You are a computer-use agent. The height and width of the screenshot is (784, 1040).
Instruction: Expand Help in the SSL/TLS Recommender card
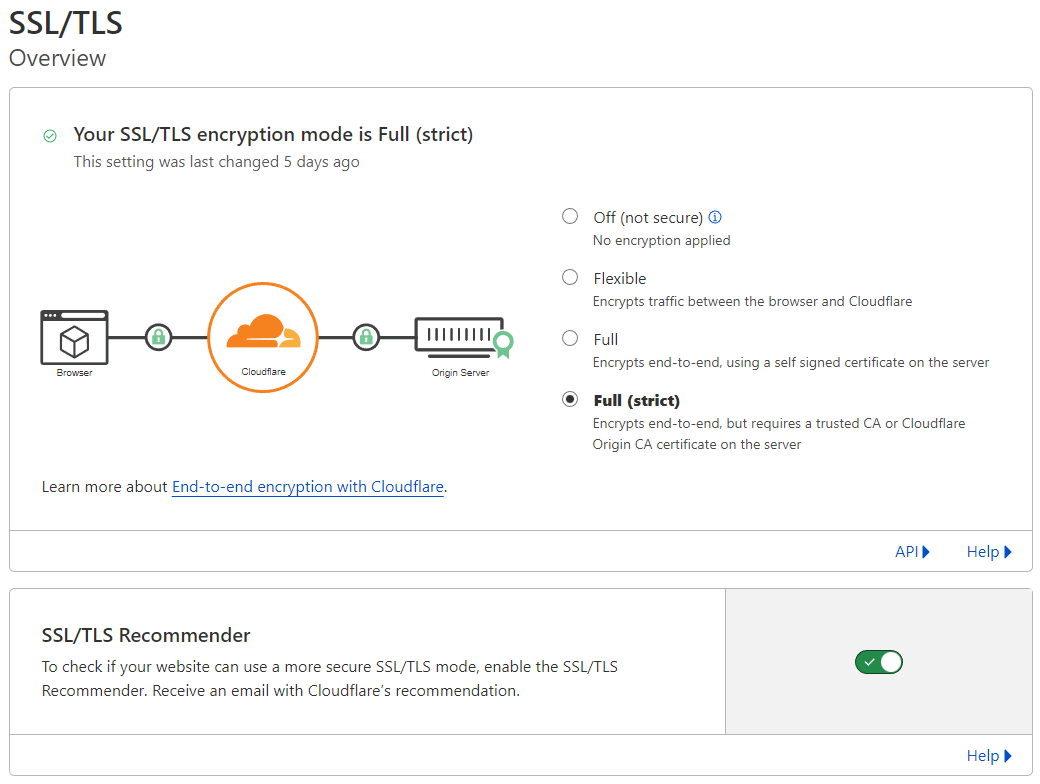point(989,756)
